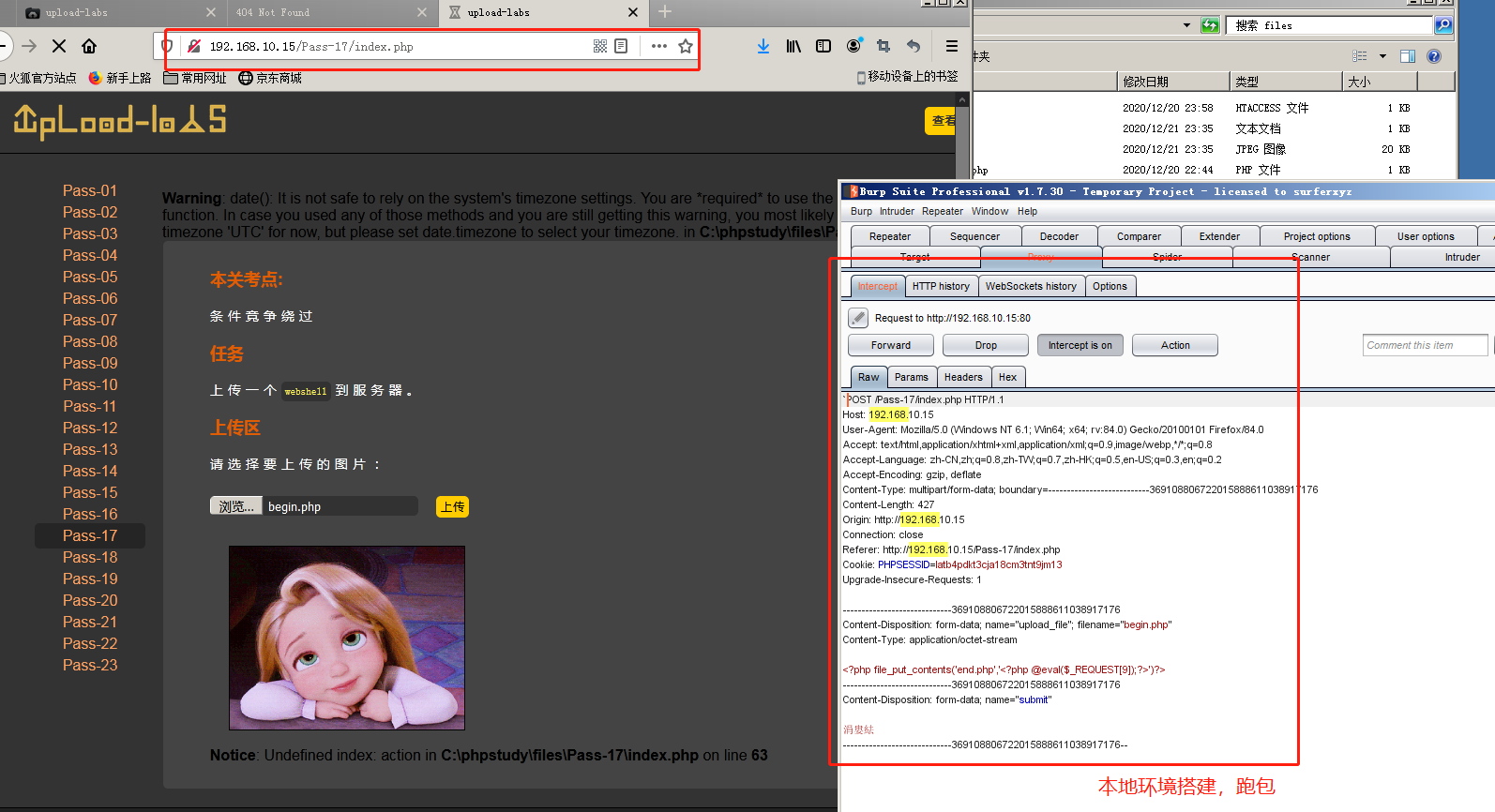This screenshot has height=812, width=1495.
Task: Open the QR code icon in address bar
Action: point(600,46)
